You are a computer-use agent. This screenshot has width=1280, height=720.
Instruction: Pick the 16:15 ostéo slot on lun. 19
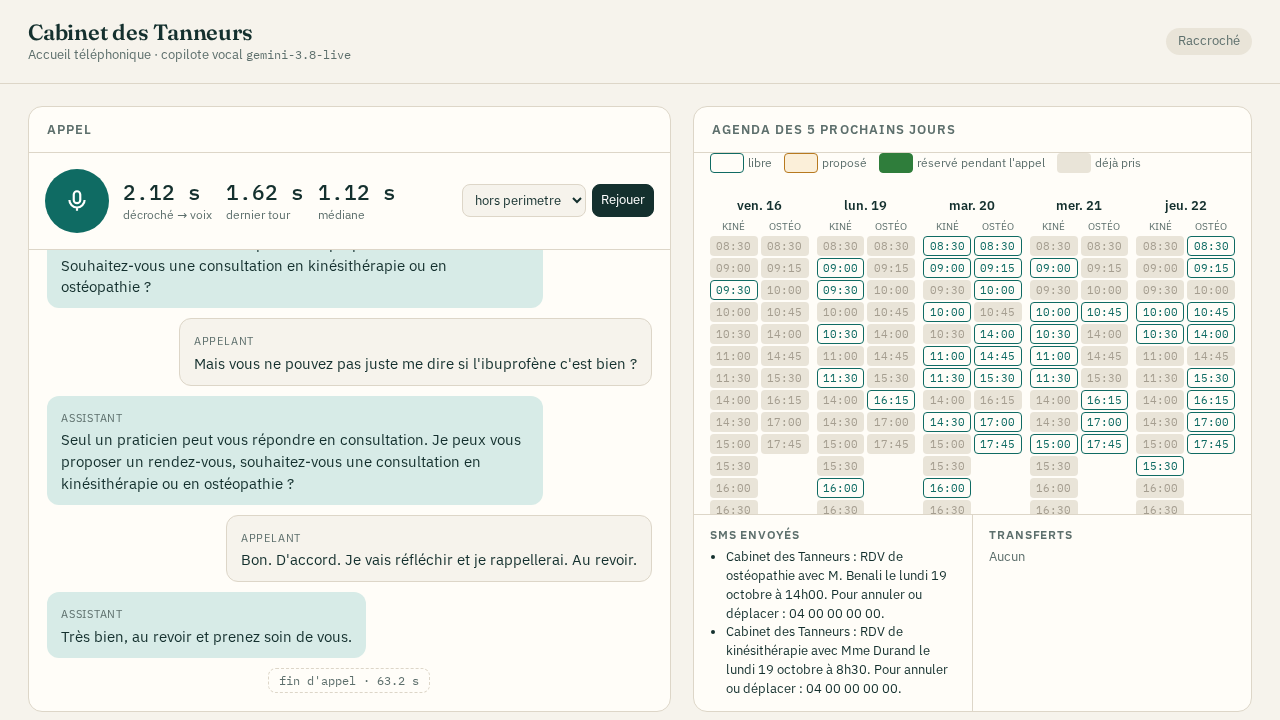click(x=891, y=400)
